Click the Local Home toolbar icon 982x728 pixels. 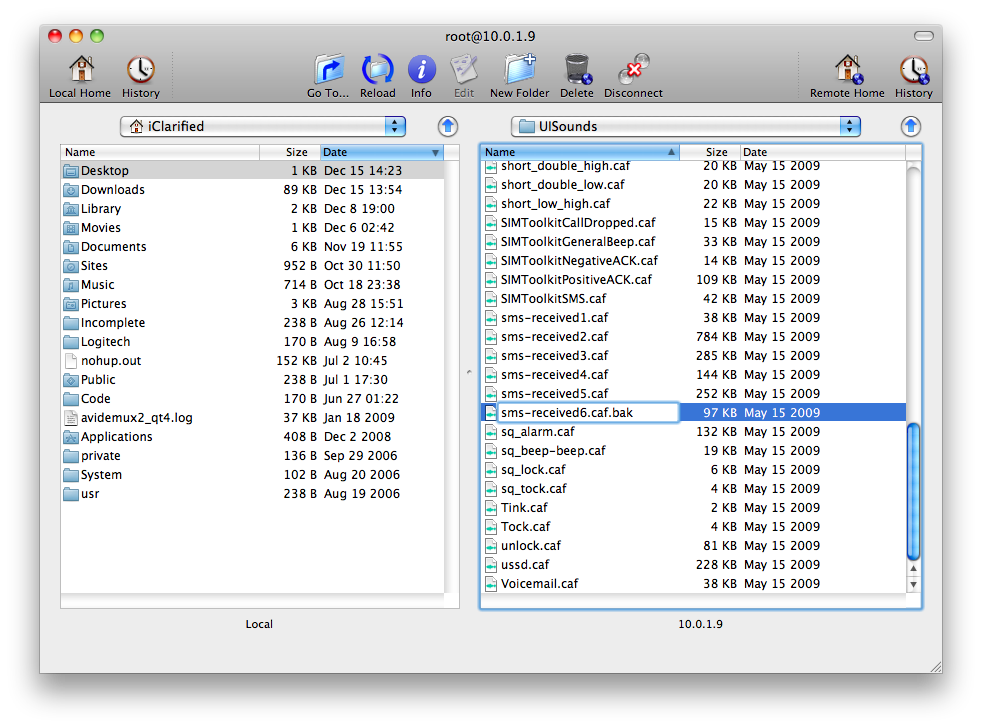tap(80, 71)
